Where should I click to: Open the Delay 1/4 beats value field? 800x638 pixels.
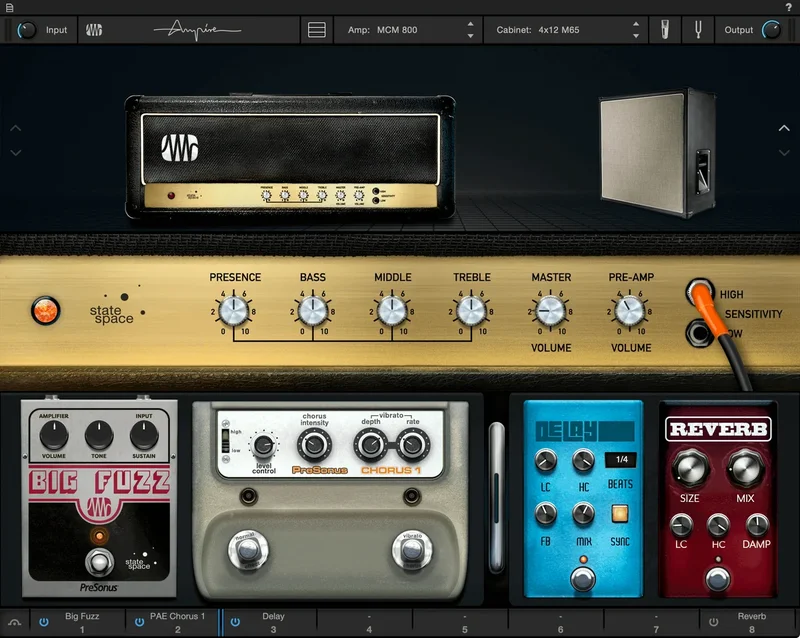coord(621,460)
